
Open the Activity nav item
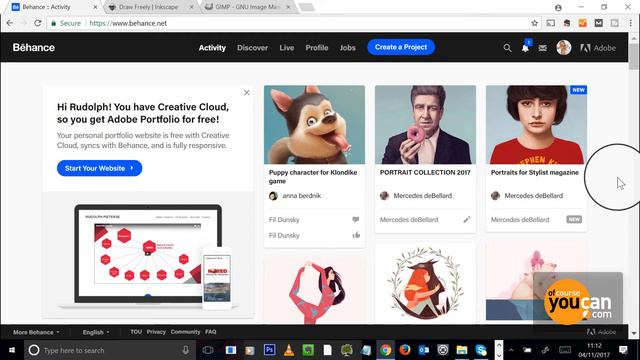tap(212, 48)
